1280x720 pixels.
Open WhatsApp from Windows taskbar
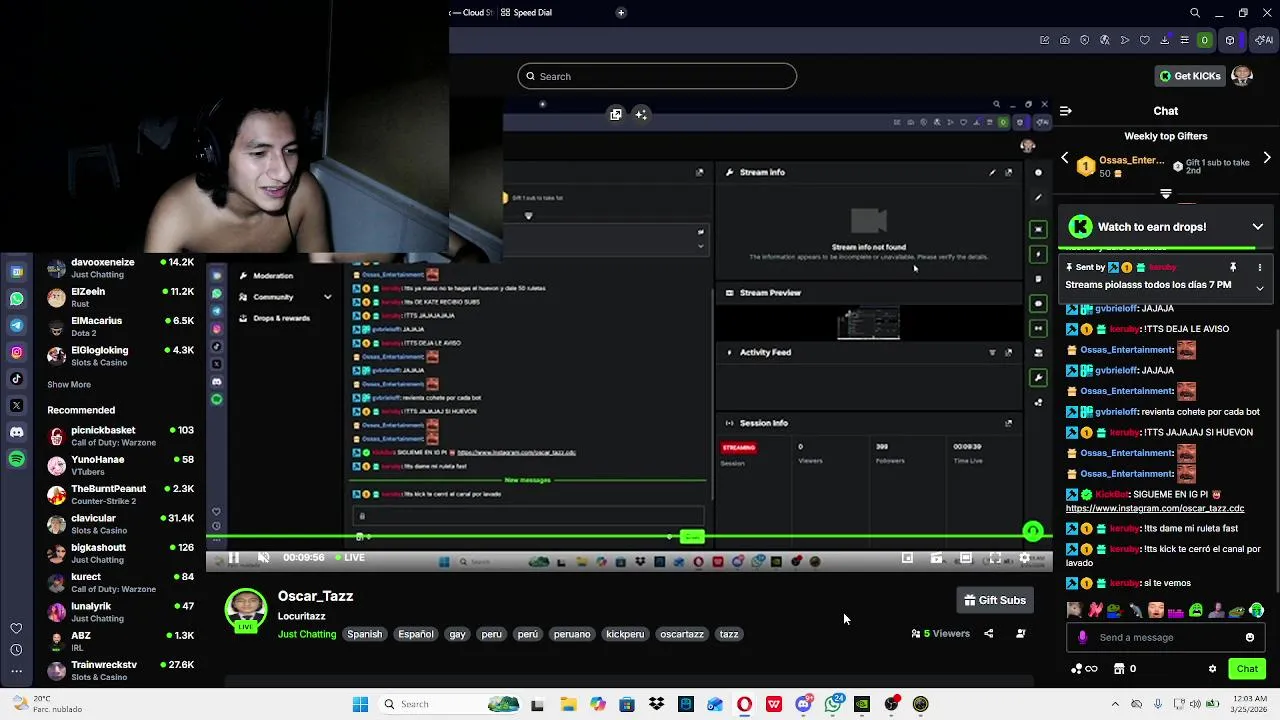pyautogui.click(x=833, y=704)
